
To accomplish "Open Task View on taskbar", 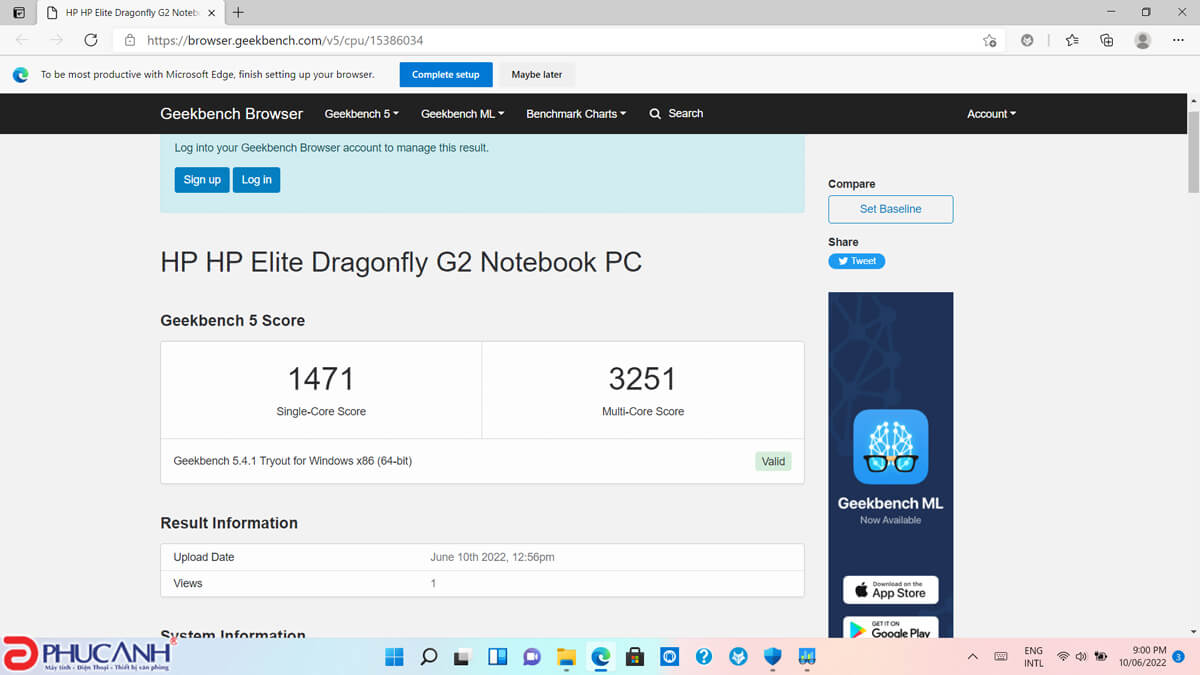I will click(463, 657).
